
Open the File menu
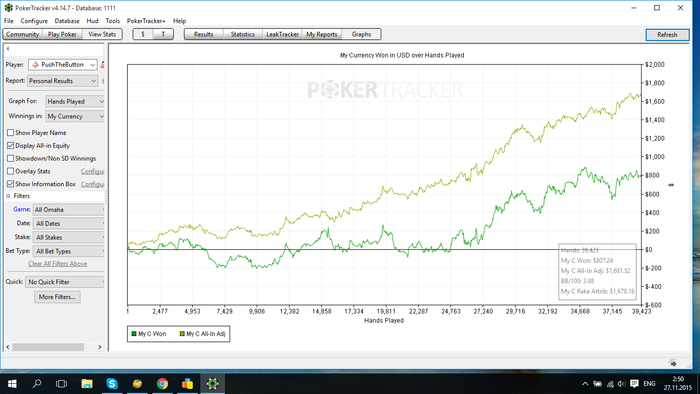click(8, 21)
